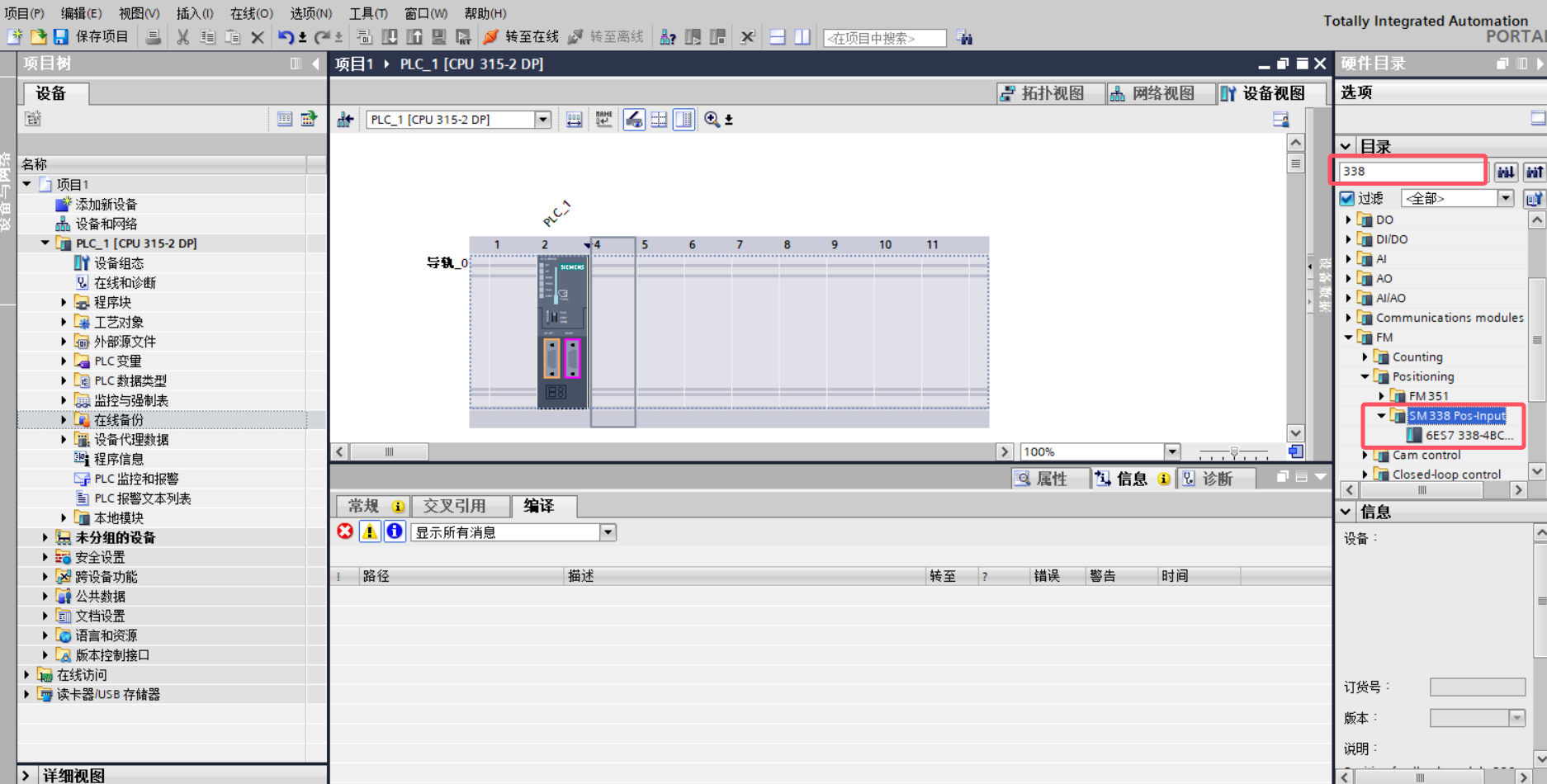Click the project search input field
Image resolution: width=1547 pixels, height=784 pixels.
click(x=884, y=38)
